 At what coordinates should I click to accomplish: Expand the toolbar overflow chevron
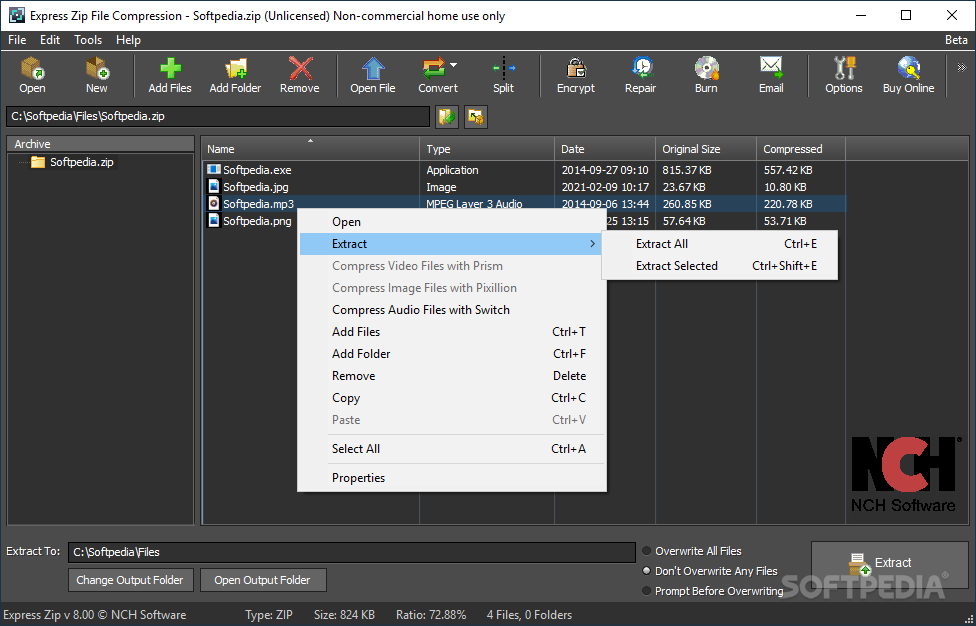(961, 67)
